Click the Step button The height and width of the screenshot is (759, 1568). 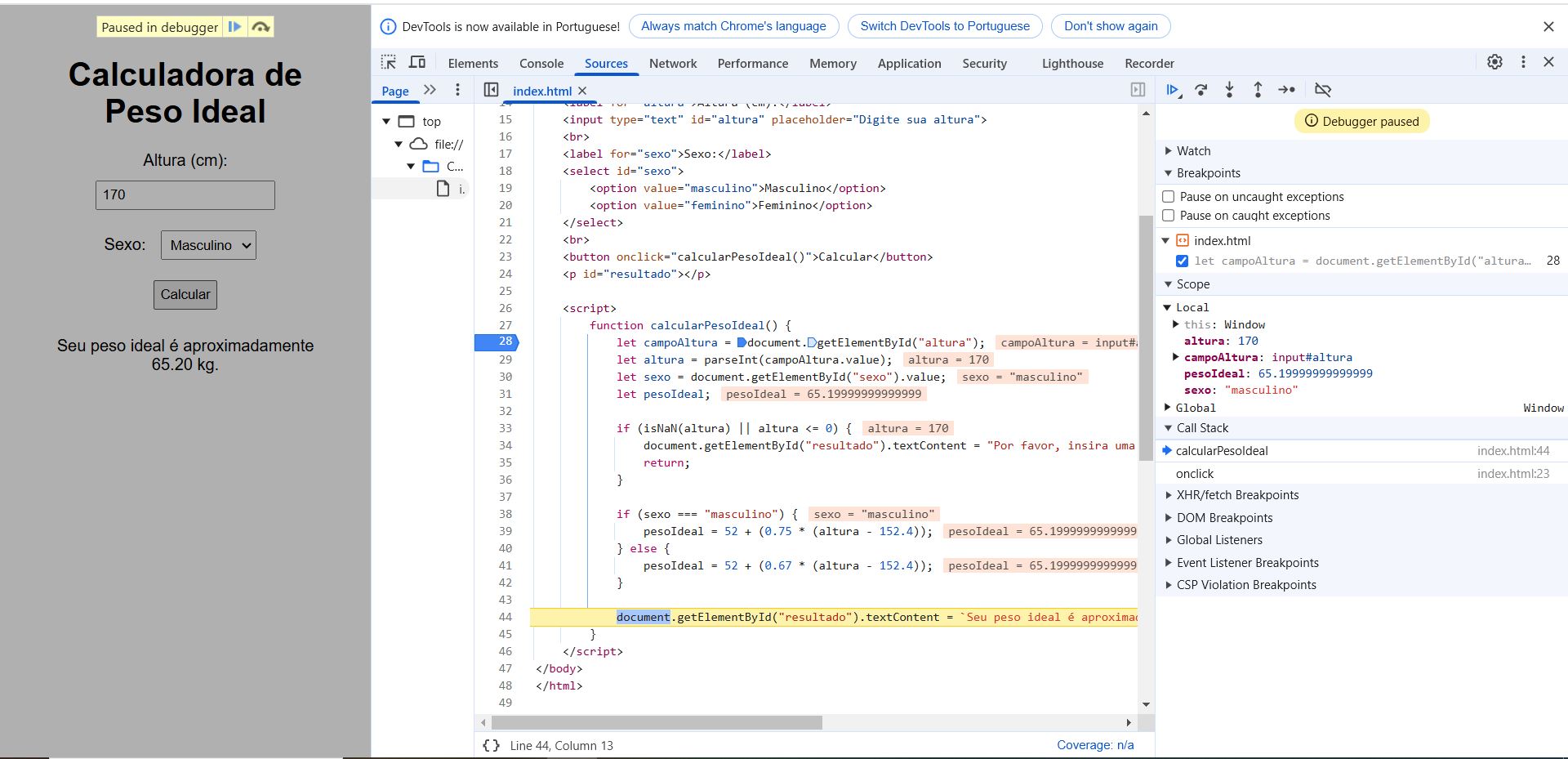(x=1286, y=90)
